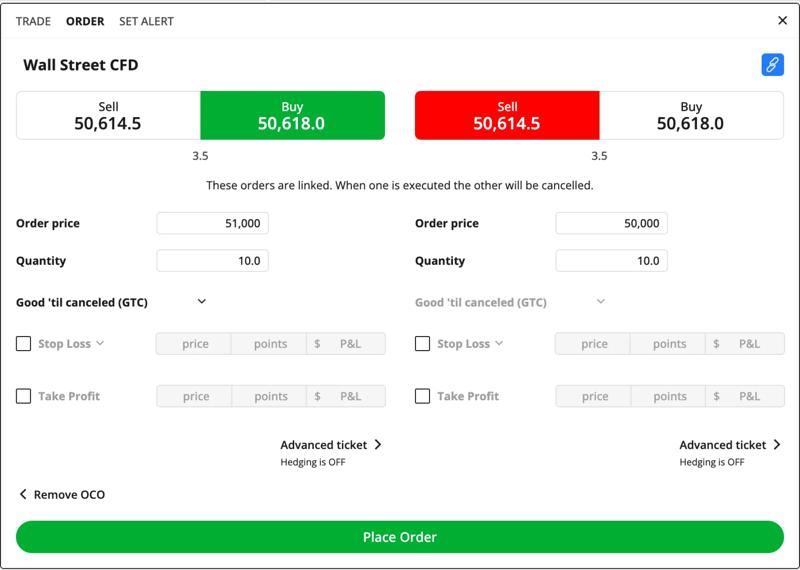Click the right ticket Quantity field
This screenshot has width=800, height=570.
click(x=612, y=261)
